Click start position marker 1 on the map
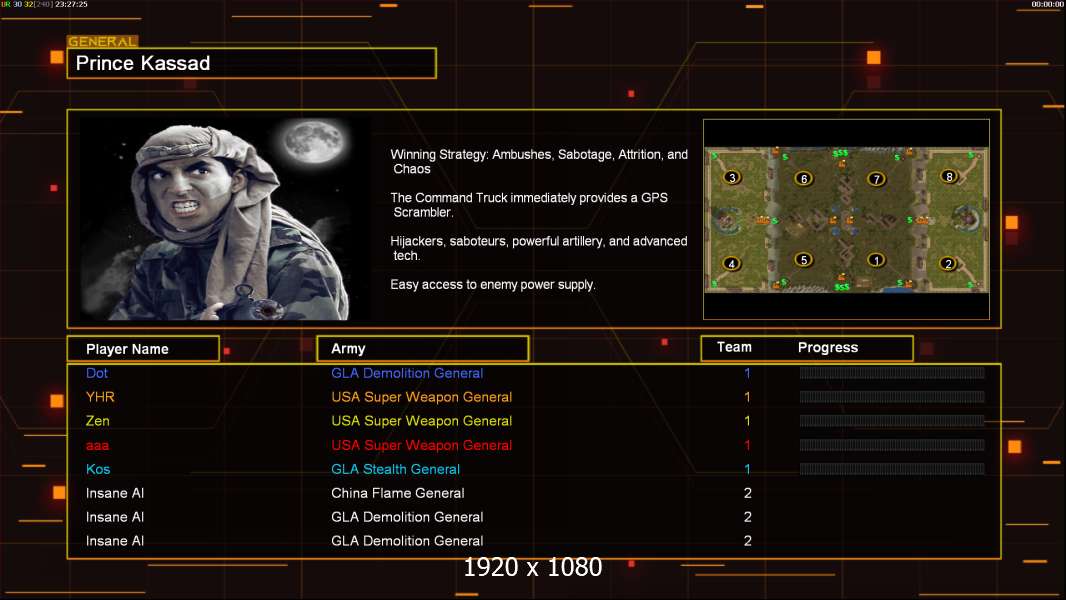The width and height of the screenshot is (1066, 600). pyautogui.click(x=876, y=260)
